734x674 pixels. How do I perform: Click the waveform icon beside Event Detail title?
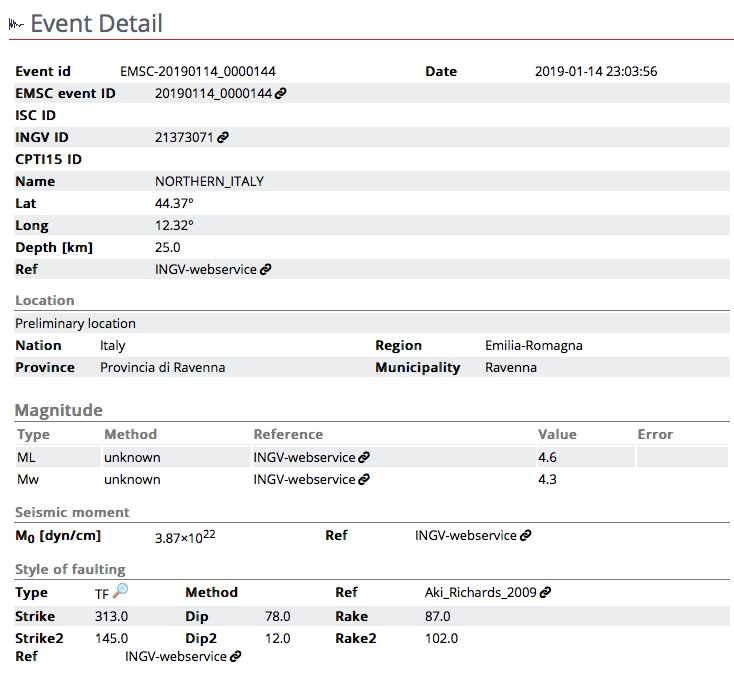click(x=16, y=24)
